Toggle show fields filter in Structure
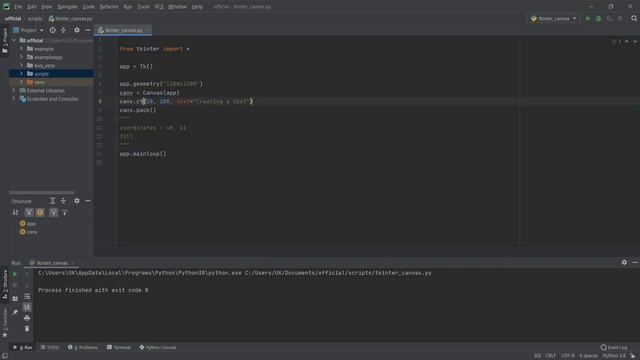 (x=40, y=212)
